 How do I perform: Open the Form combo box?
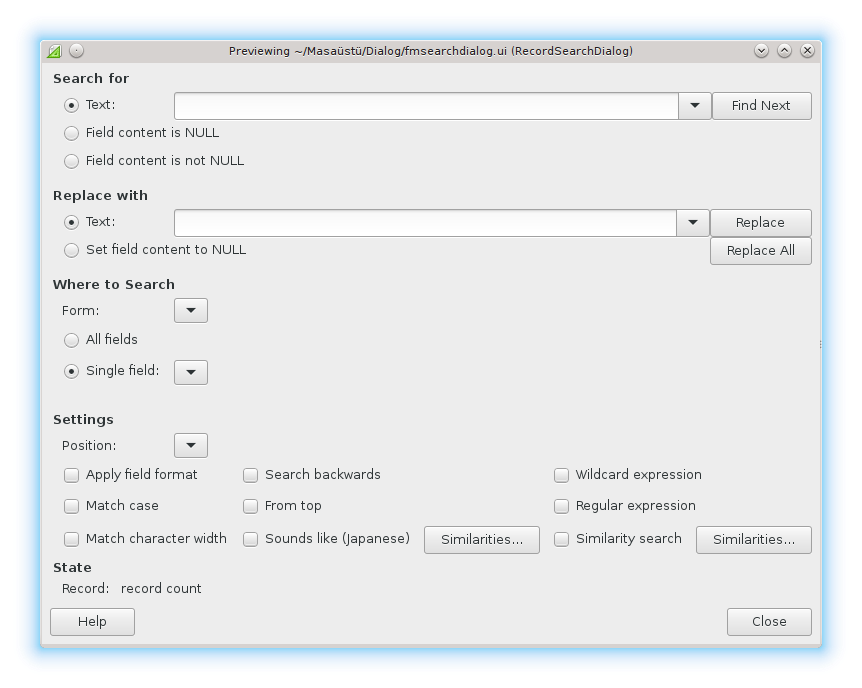(191, 311)
